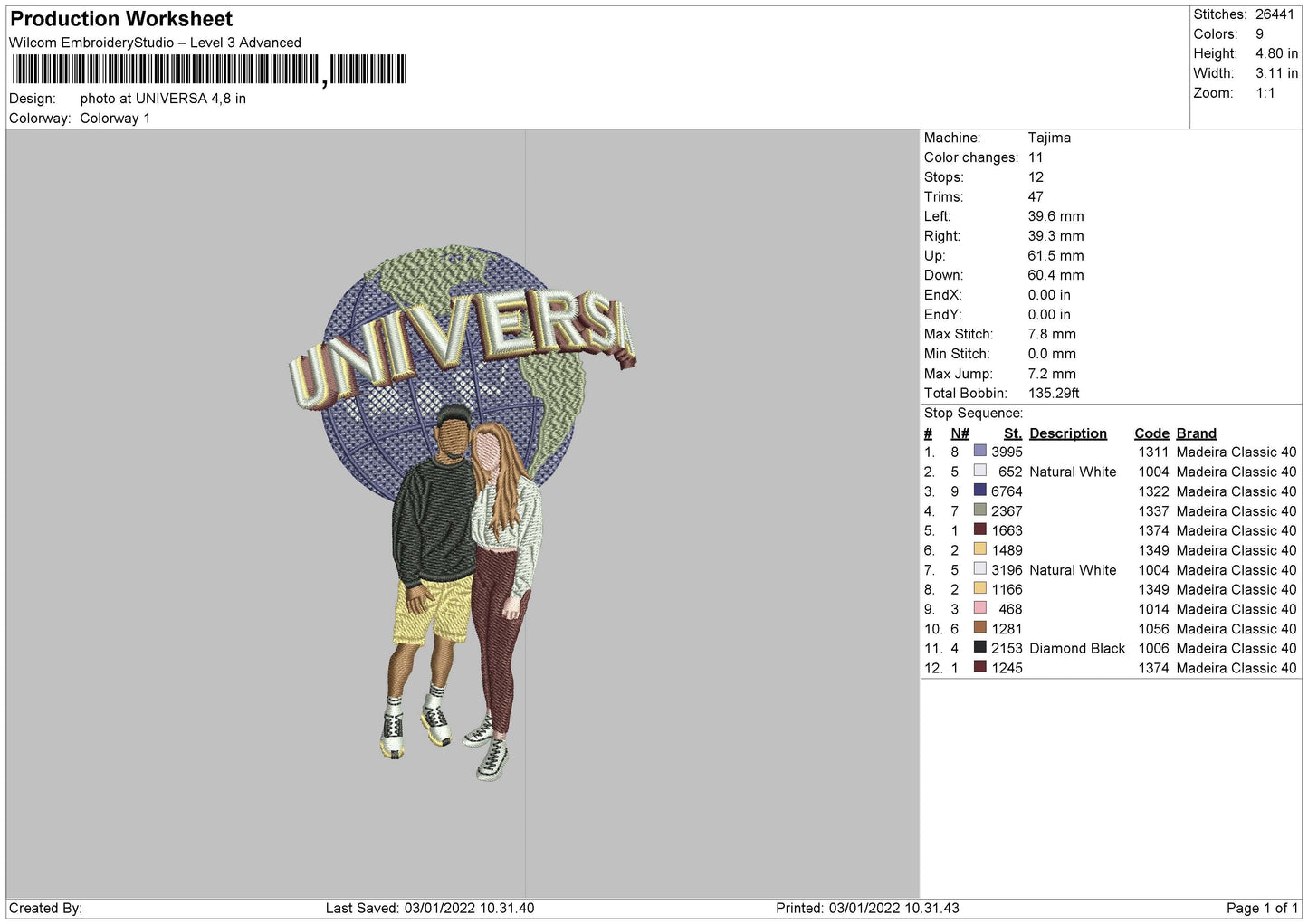Click 'Wilcom EmbroideryStudio – Level 3 Advanced' text
This screenshot has height=924, width=1308.
click(x=155, y=43)
